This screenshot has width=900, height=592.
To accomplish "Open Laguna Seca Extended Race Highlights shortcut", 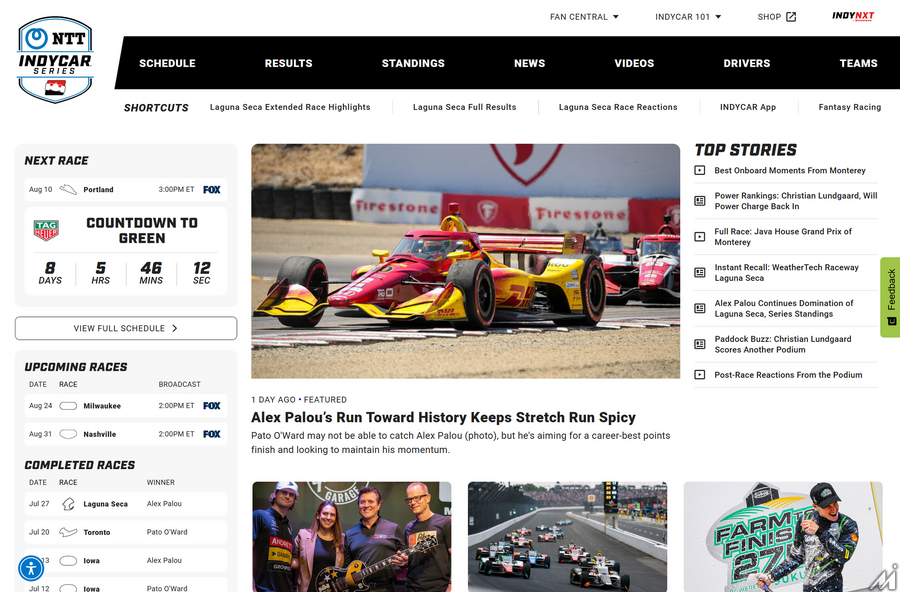I will 290,107.
